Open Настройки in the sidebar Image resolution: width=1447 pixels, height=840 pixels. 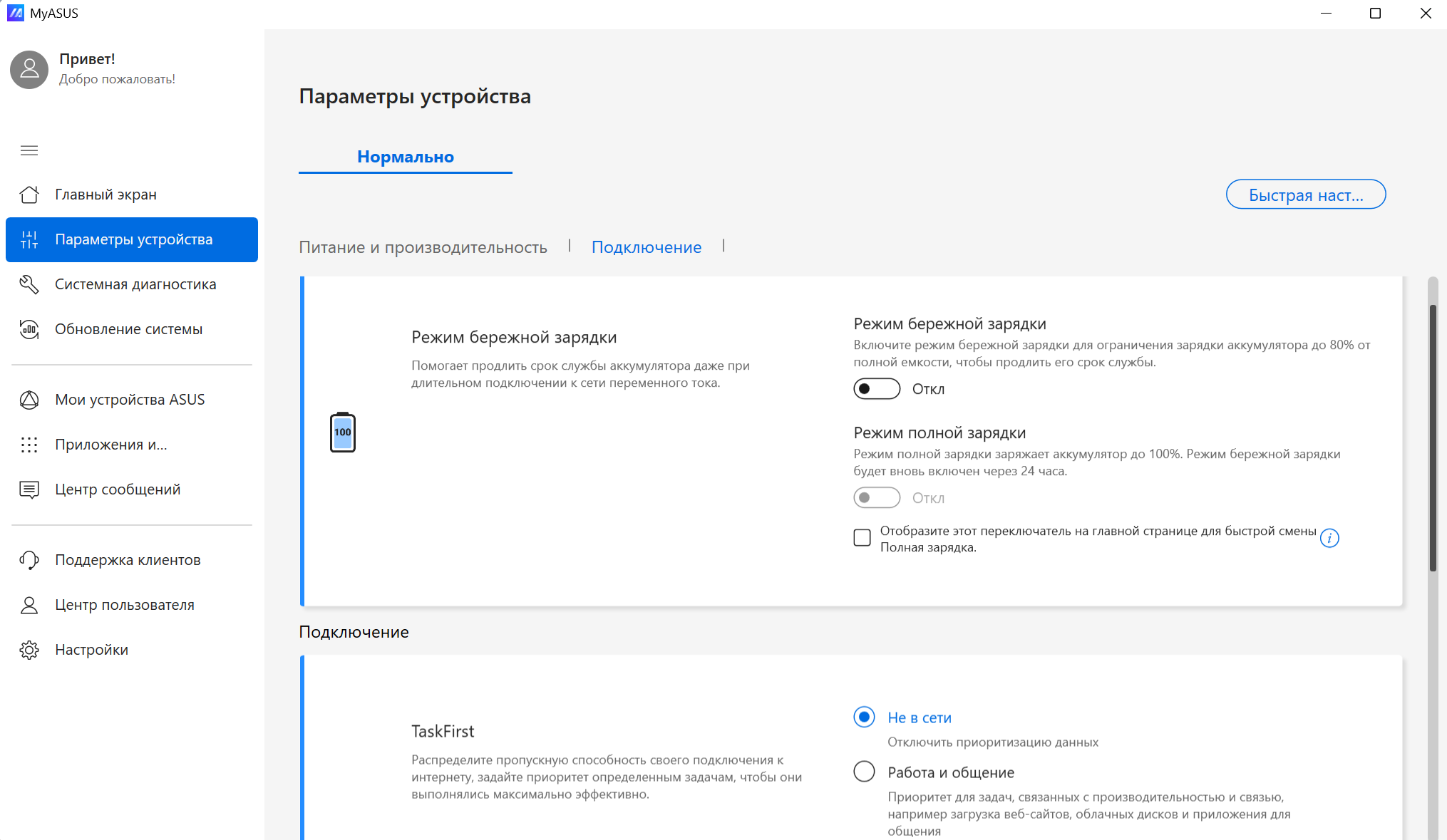pos(132,650)
